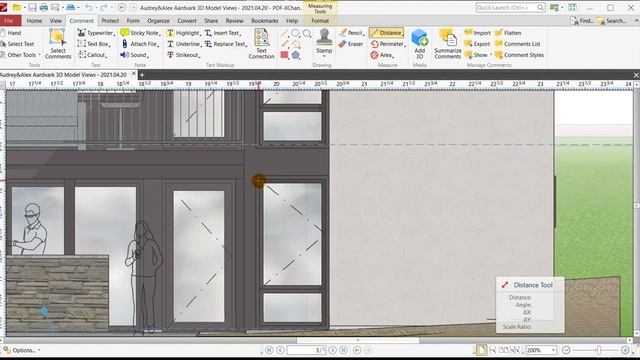
Task: Expand the Stamp dropdown arrow
Action: (324, 56)
